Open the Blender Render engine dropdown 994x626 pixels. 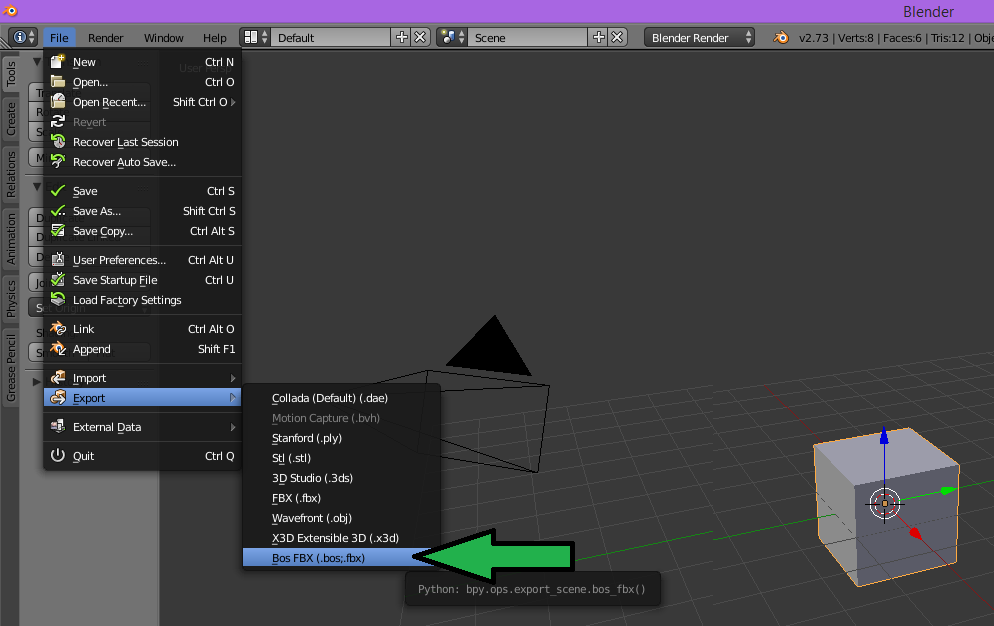(x=699, y=37)
